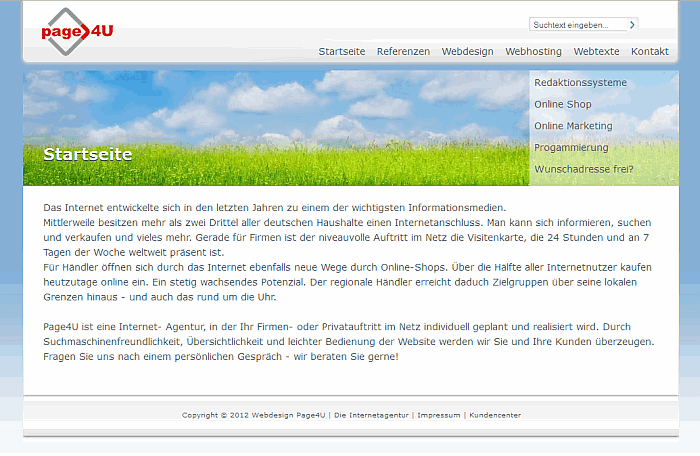Viewport: 700px width, 456px height.
Task: Open Online Marketing side link
Action: click(573, 126)
